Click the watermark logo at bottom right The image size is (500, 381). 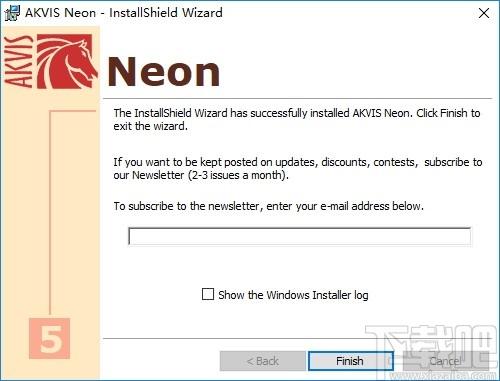point(432,352)
